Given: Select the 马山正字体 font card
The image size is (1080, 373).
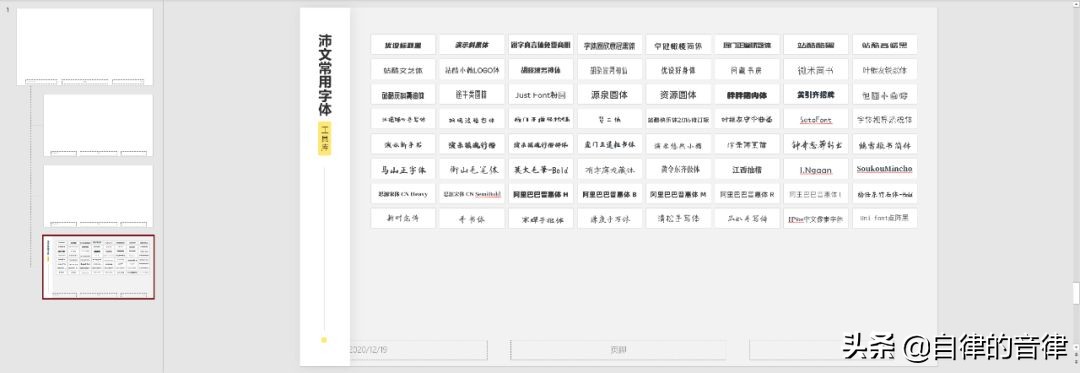Looking at the screenshot, I should click(403, 169).
